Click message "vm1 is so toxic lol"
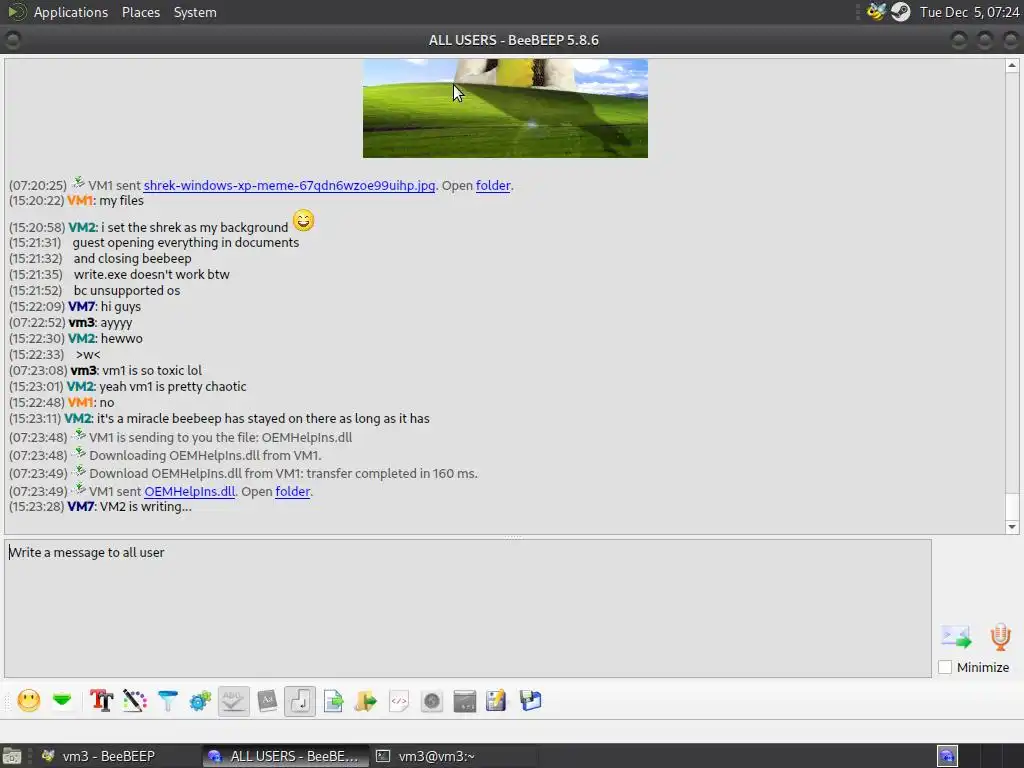Viewport: 1024px width, 768px height. coord(152,370)
